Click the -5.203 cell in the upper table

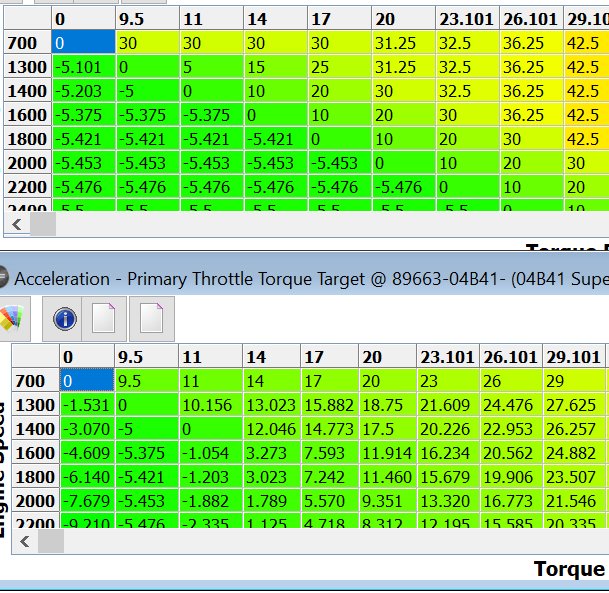tap(84, 91)
